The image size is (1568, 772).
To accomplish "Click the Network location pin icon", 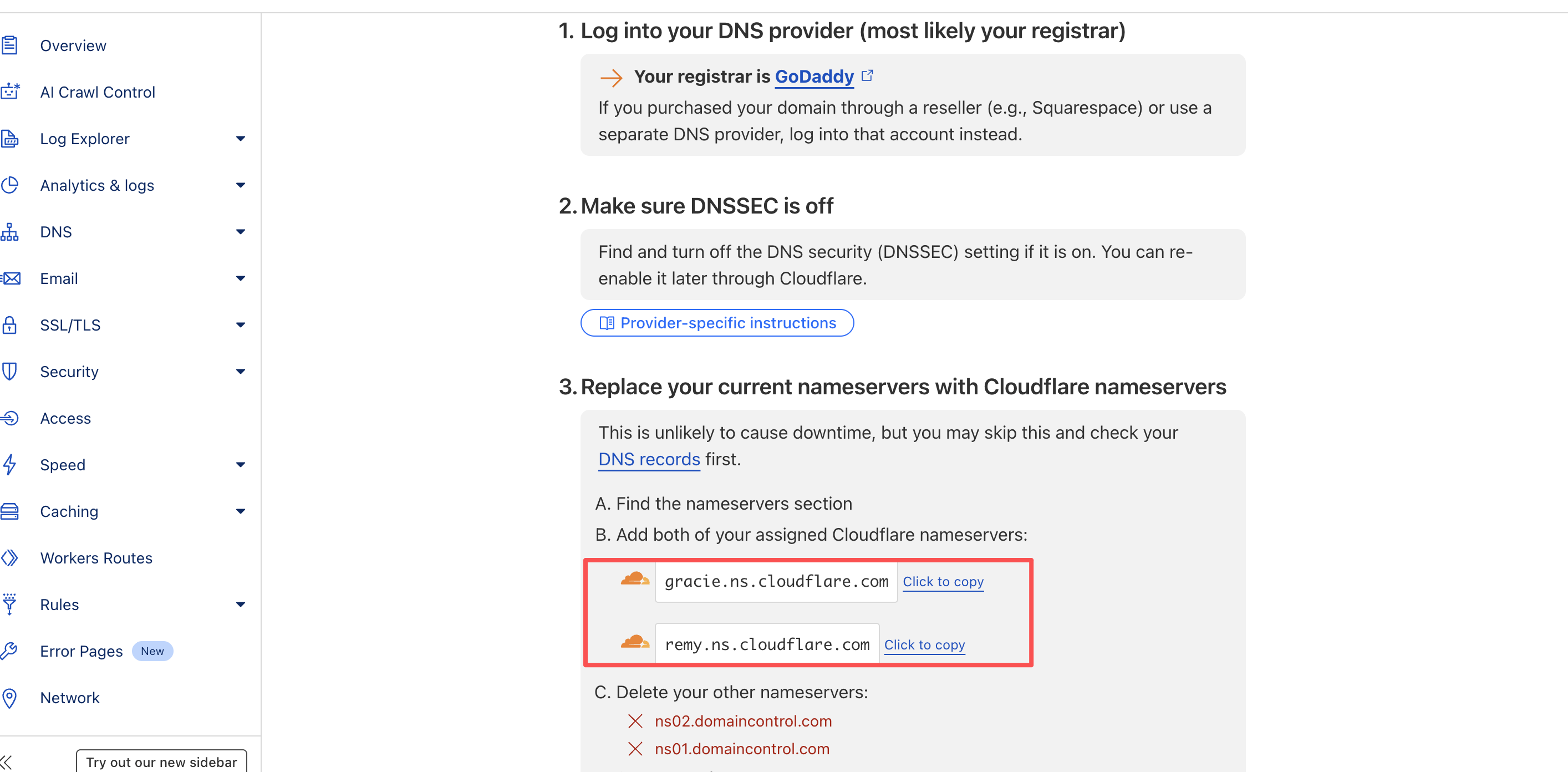I will click(x=10, y=698).
